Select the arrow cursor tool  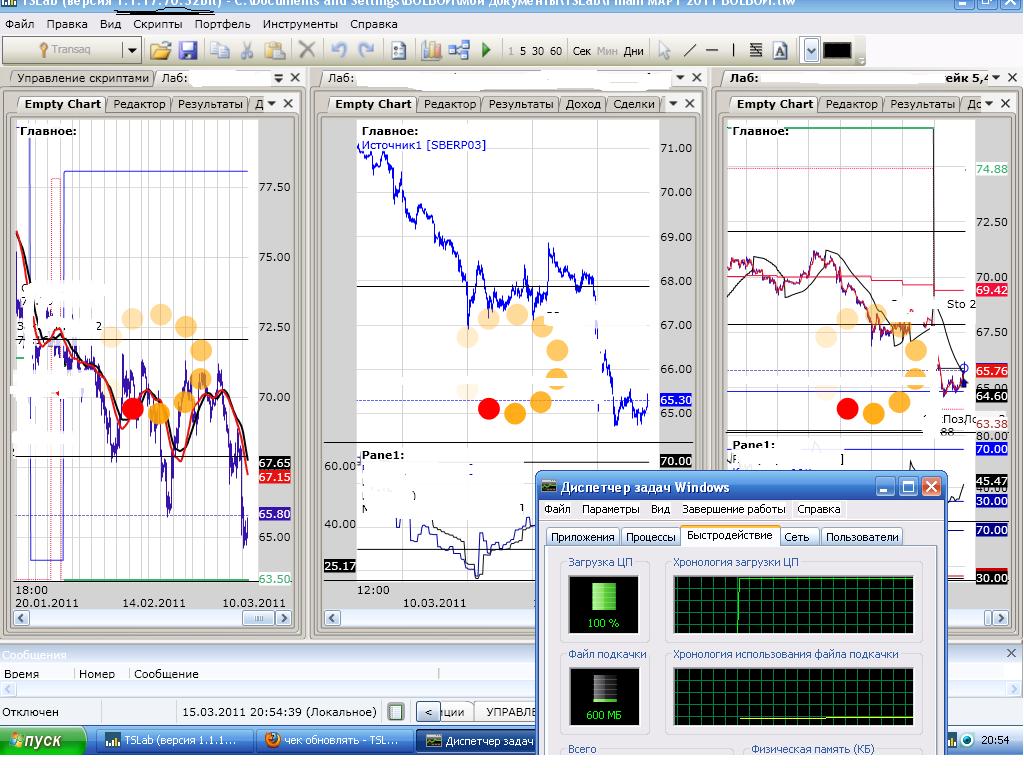664,50
